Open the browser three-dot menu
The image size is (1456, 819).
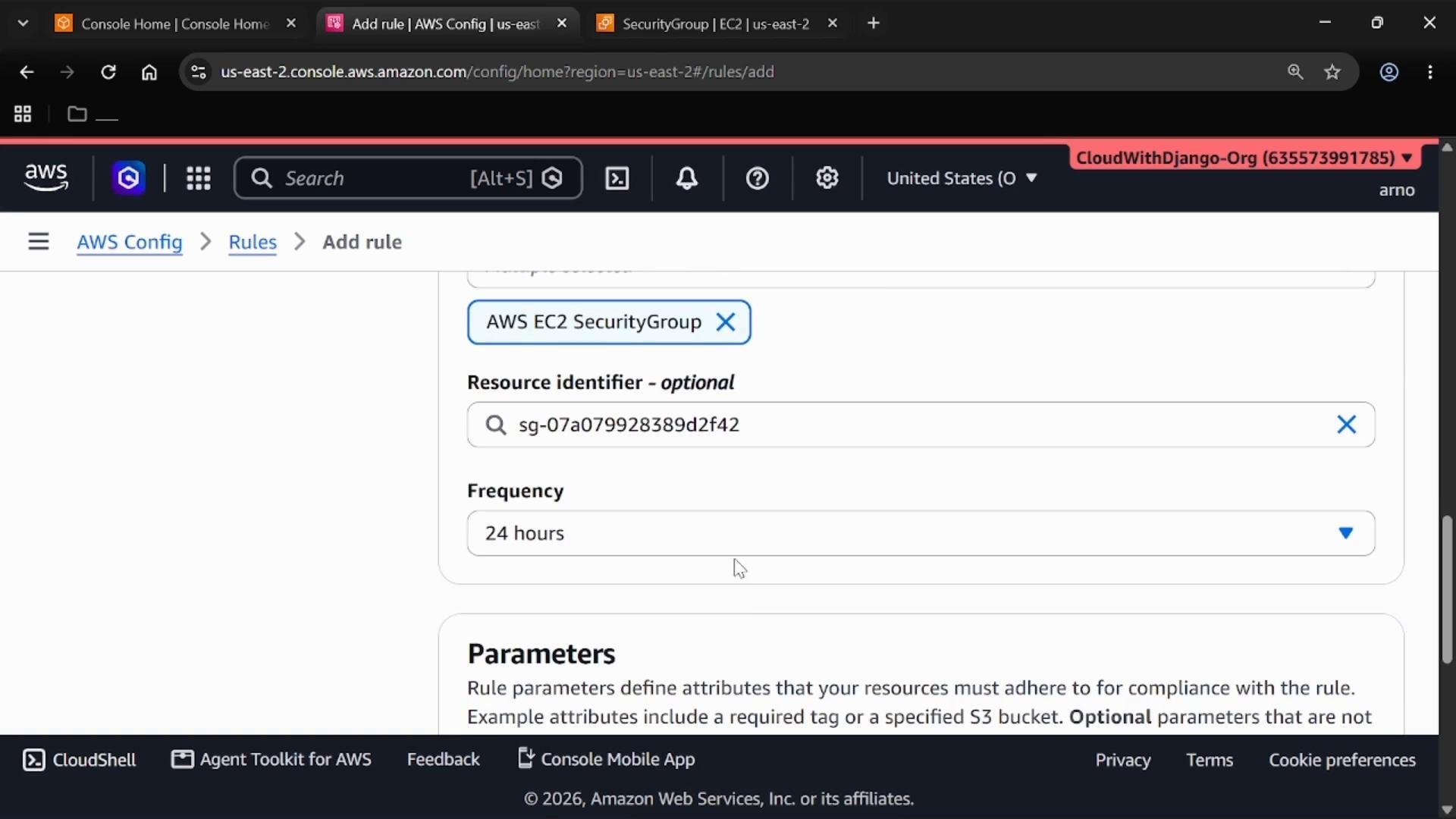(x=1430, y=72)
